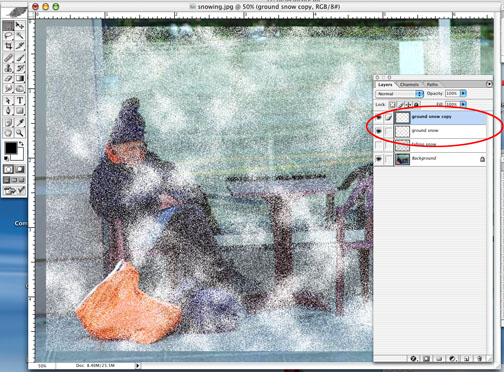This screenshot has width=504, height=372.
Task: Hide the ground snow layer
Action: (x=379, y=131)
